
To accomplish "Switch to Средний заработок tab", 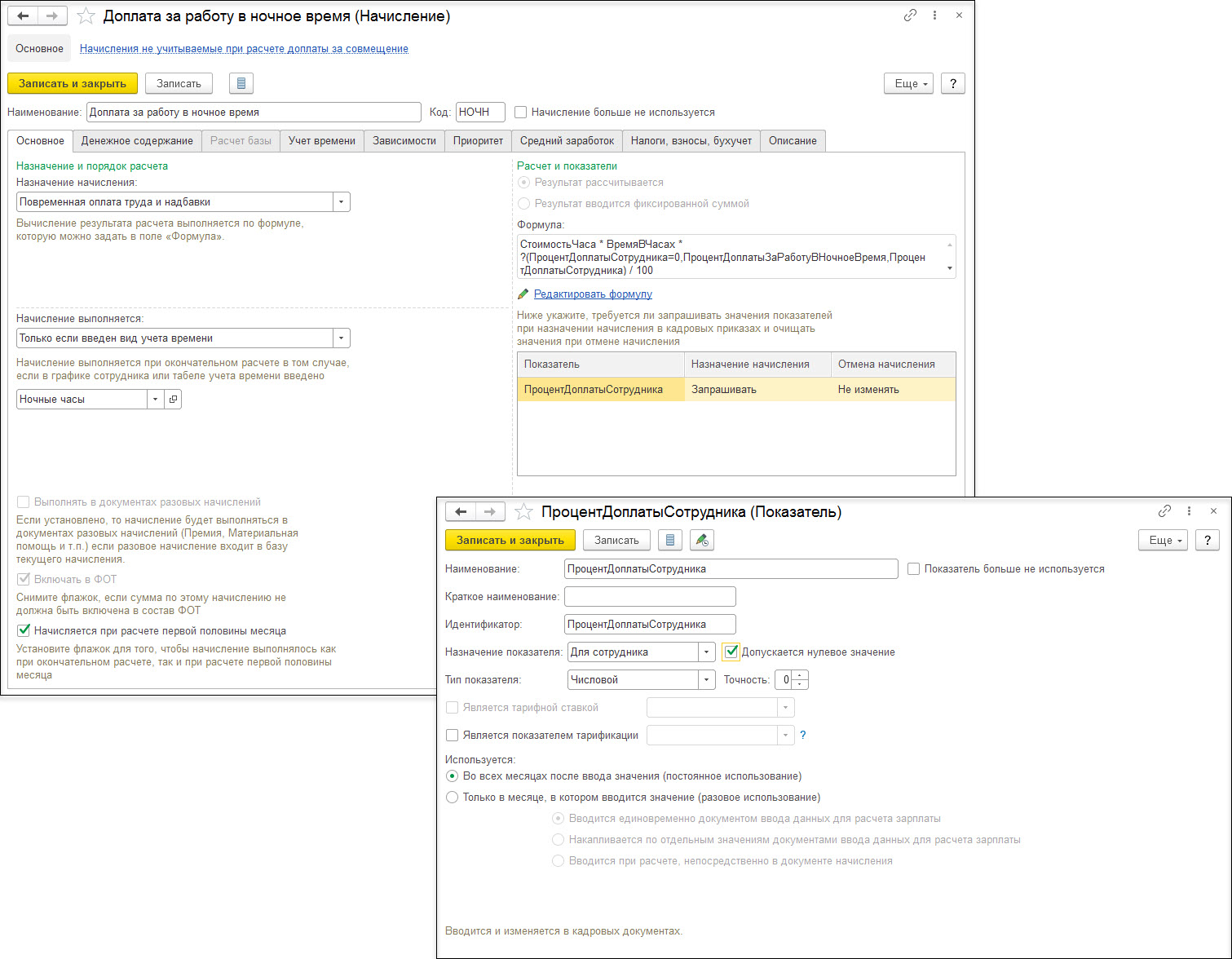I will [x=567, y=140].
